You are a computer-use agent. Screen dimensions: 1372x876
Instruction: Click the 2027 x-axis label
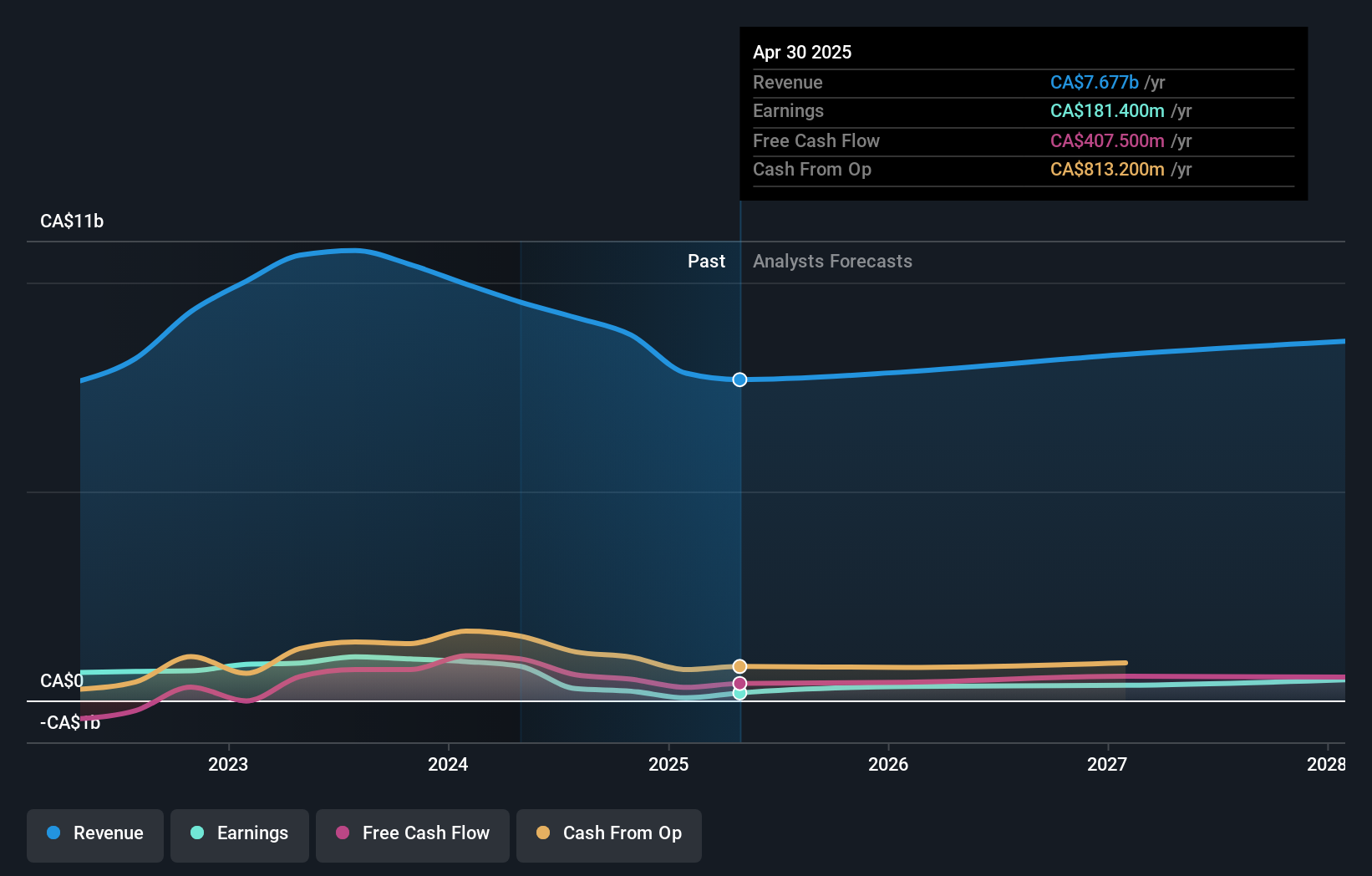pyautogui.click(x=1107, y=764)
